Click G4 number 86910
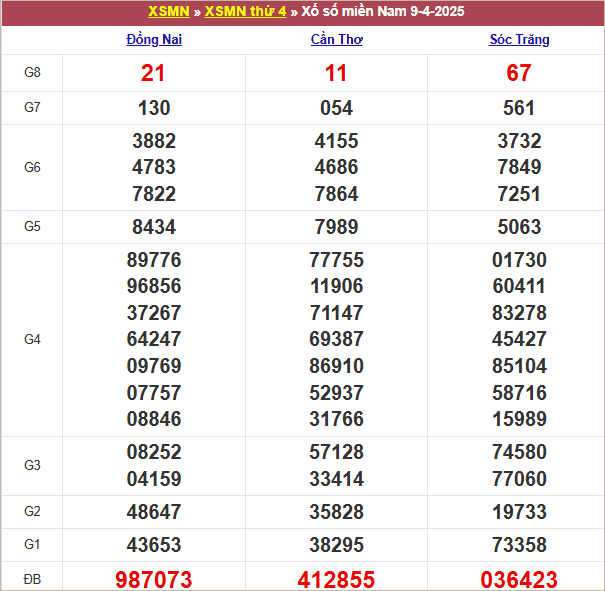The height and width of the screenshot is (591, 605). pos(336,366)
